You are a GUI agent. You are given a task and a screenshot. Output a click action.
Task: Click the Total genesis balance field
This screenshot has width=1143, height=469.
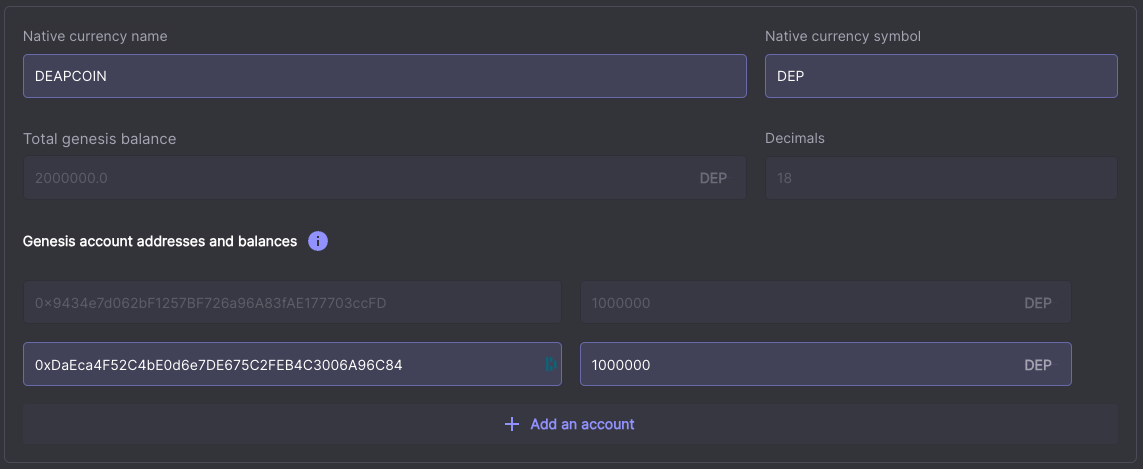pos(385,177)
